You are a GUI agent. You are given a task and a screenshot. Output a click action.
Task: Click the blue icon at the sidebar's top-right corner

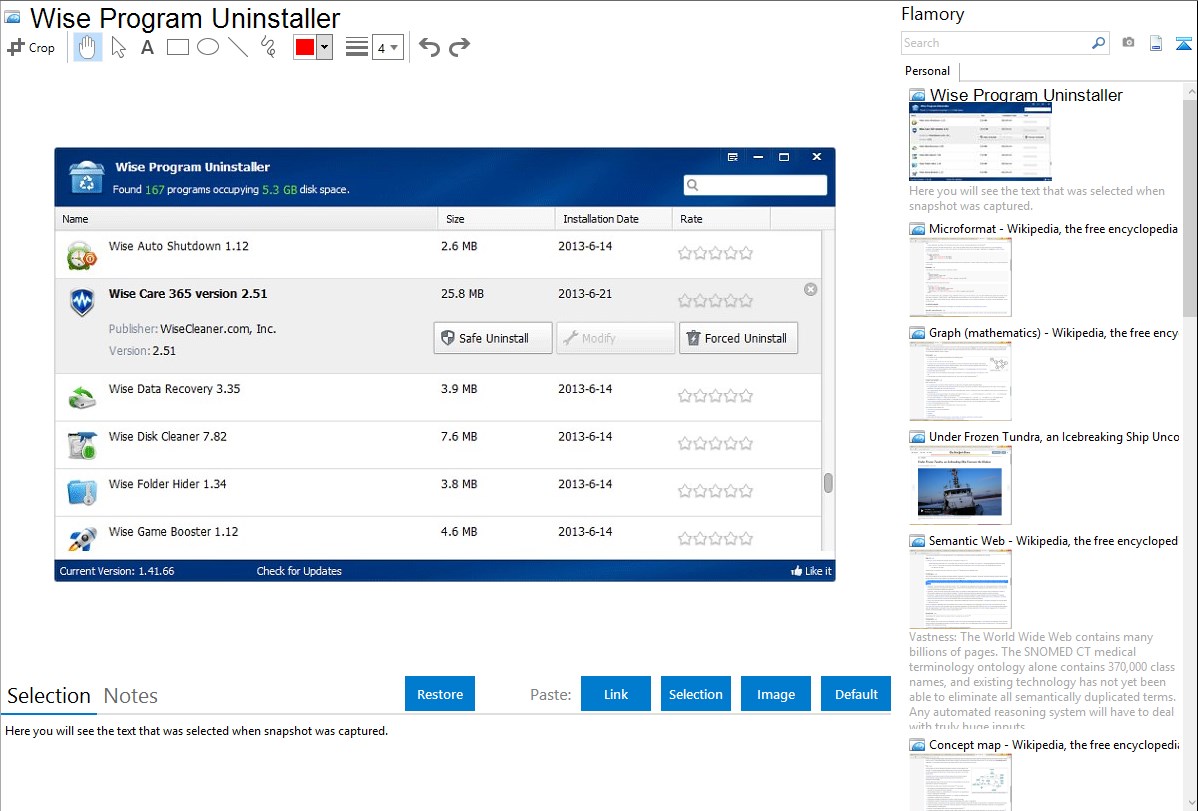coord(1183,43)
